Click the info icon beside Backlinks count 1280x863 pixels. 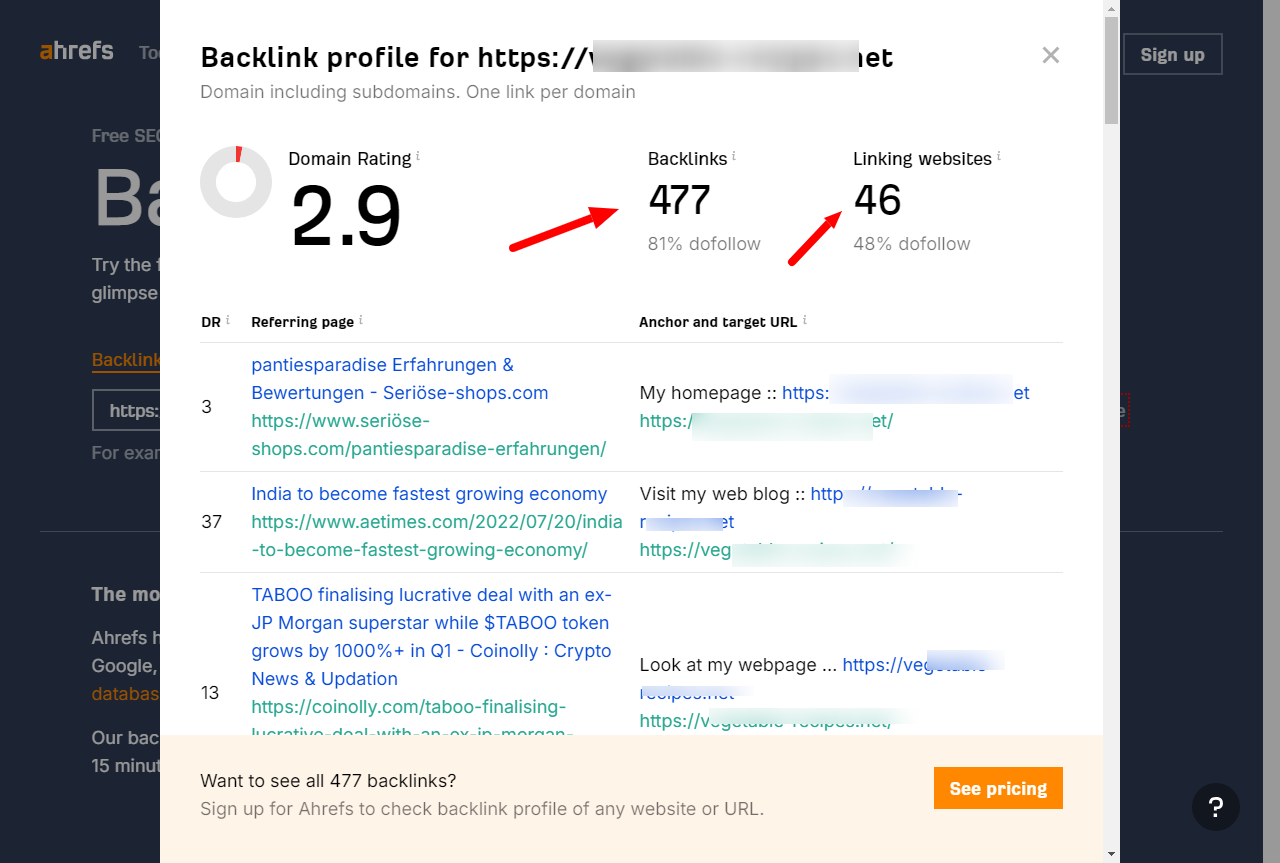pos(735,155)
